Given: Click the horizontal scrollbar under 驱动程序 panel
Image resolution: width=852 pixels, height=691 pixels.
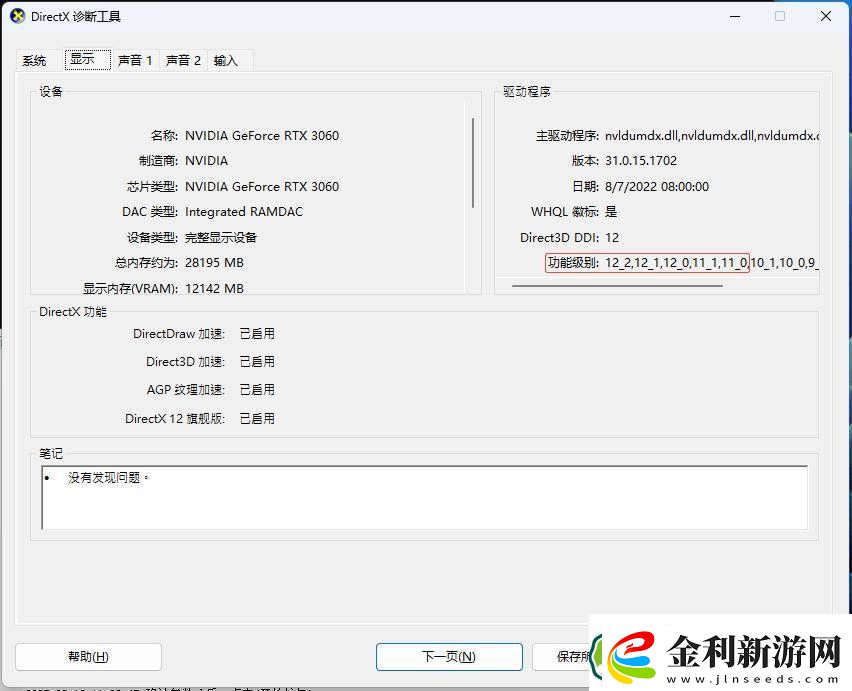Looking at the screenshot, I should (615, 287).
